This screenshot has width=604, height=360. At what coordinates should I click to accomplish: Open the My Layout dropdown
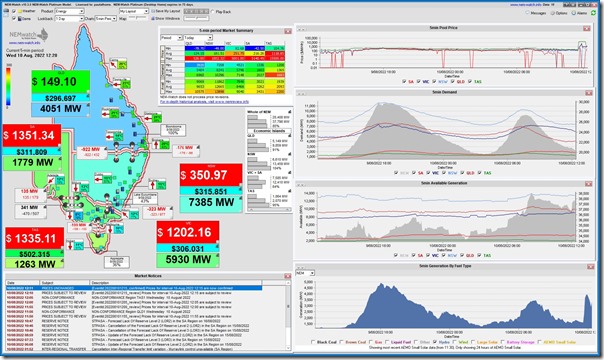pos(134,11)
